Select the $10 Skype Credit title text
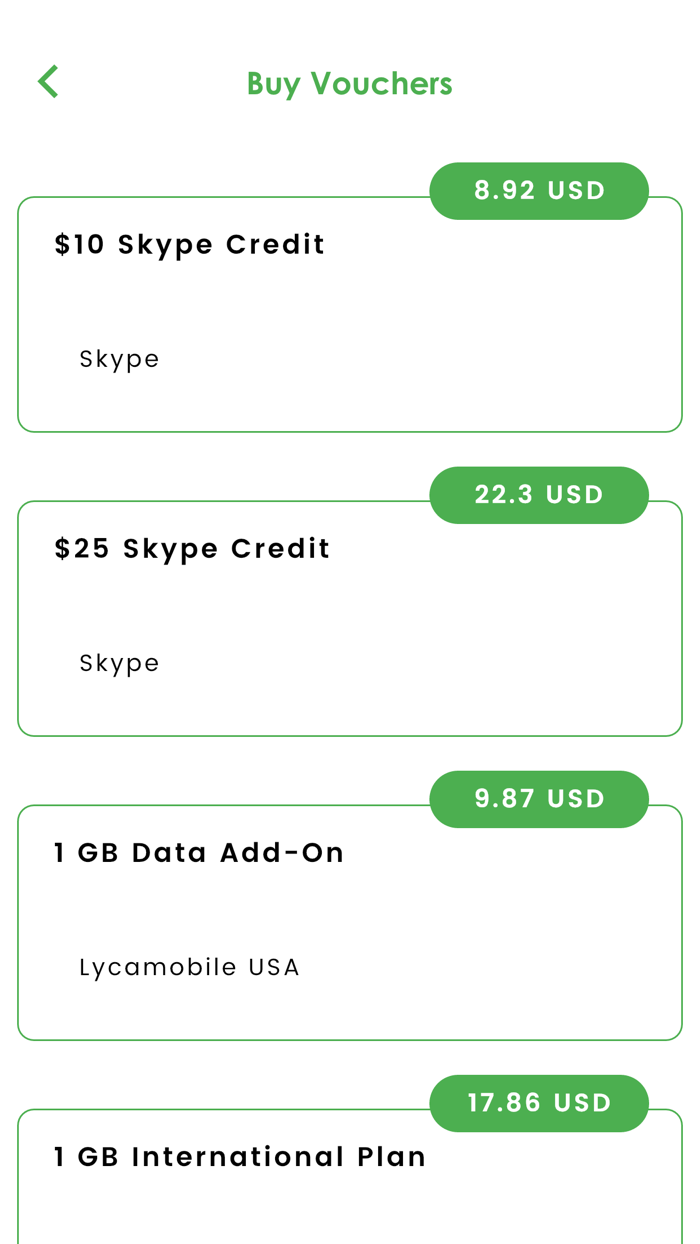This screenshot has width=700, height=1244. [190, 244]
